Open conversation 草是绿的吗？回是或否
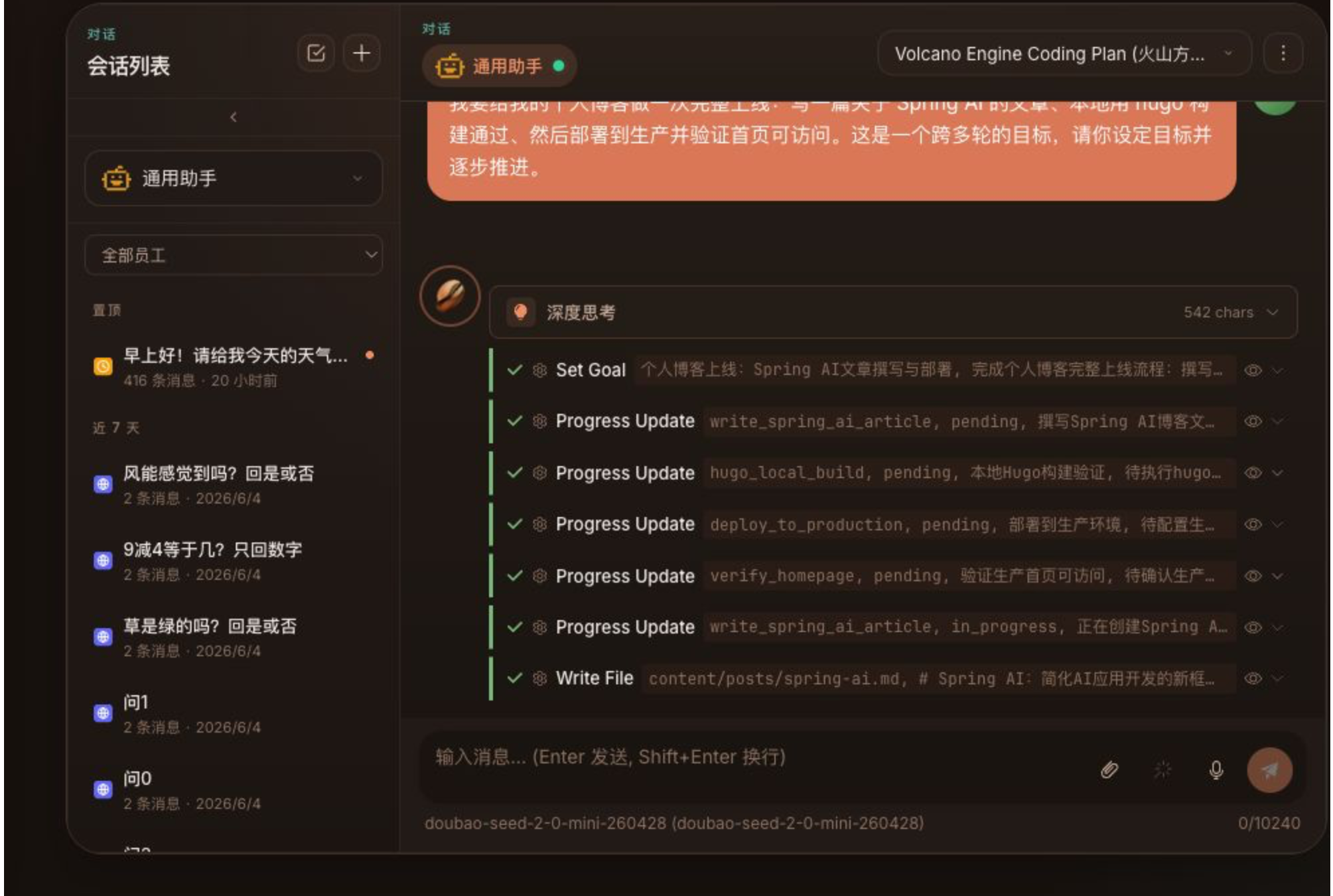 [x=233, y=638]
